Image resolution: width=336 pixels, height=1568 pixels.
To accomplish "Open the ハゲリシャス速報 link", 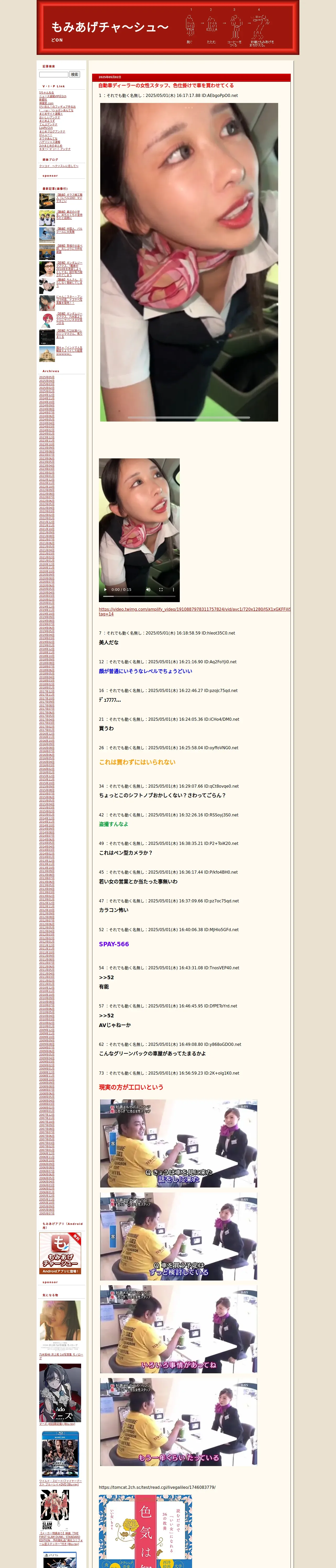I will [49, 142].
